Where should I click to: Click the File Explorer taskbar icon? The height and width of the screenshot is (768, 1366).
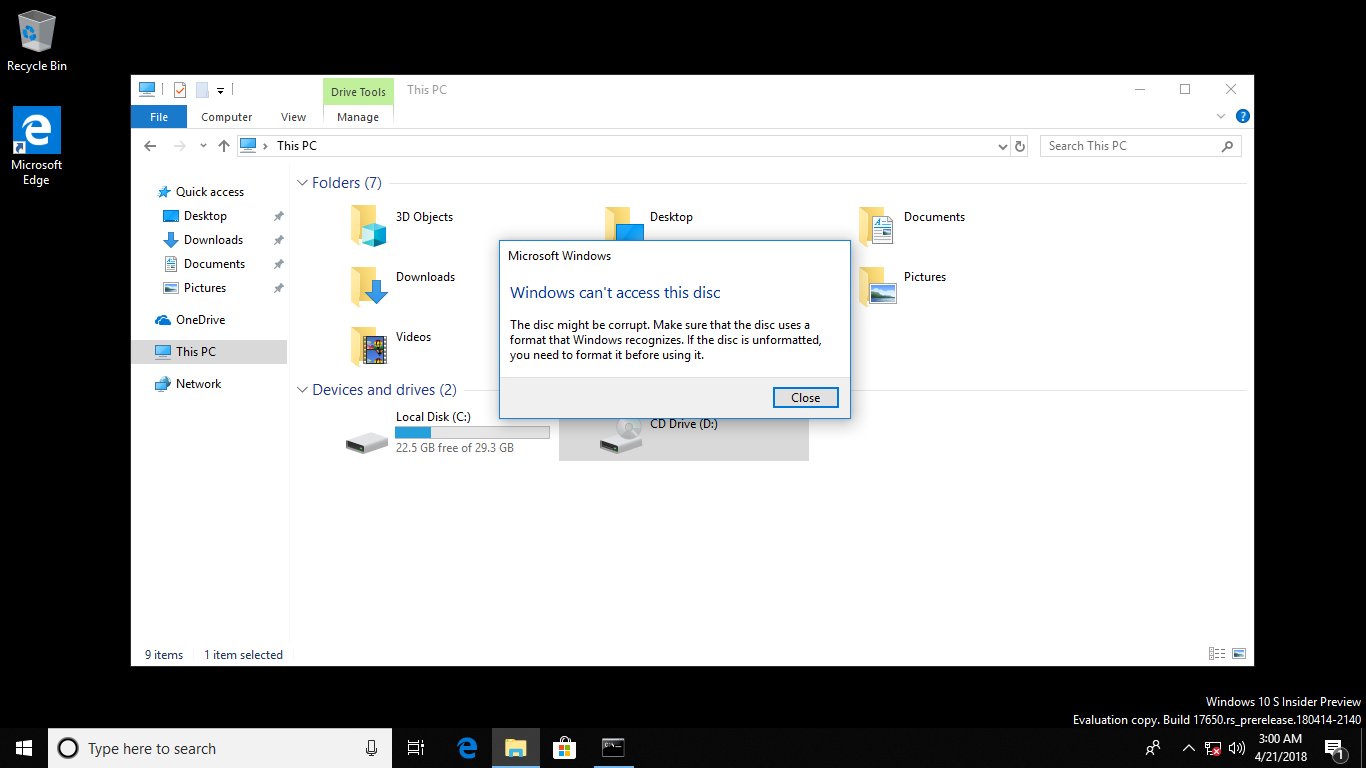click(515, 748)
